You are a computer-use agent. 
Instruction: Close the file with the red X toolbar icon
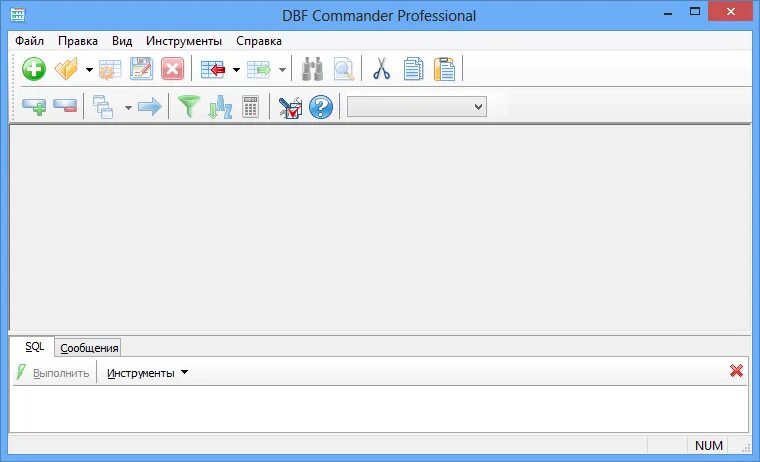[173, 69]
